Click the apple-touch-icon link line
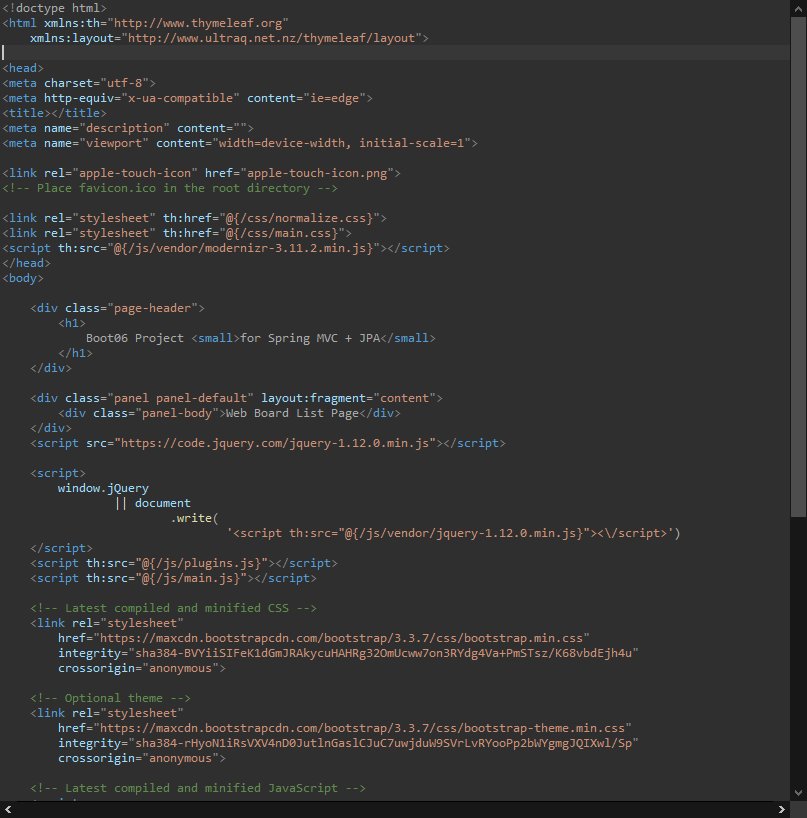The height and width of the screenshot is (818, 807). (201, 173)
